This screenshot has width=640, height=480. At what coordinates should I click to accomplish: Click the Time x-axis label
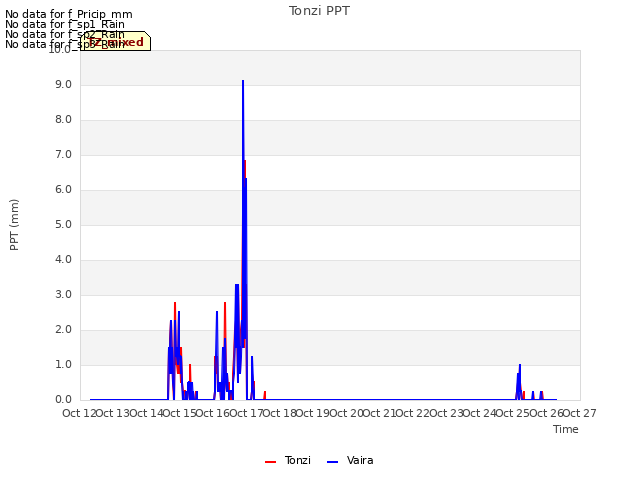566,429
